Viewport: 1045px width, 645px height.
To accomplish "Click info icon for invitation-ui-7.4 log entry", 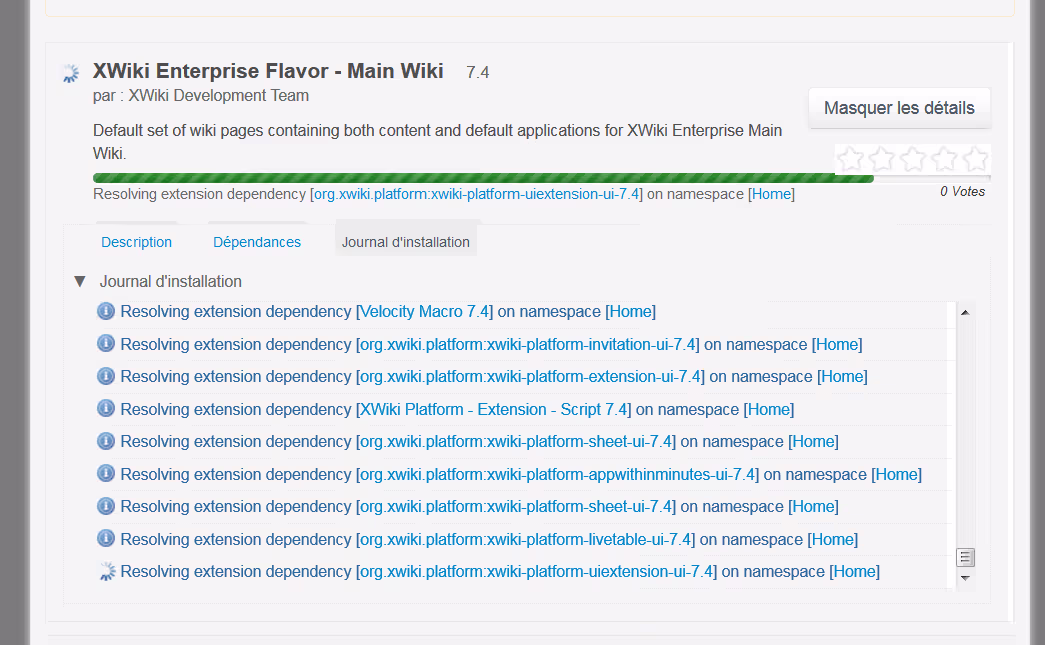I will pyautogui.click(x=106, y=344).
